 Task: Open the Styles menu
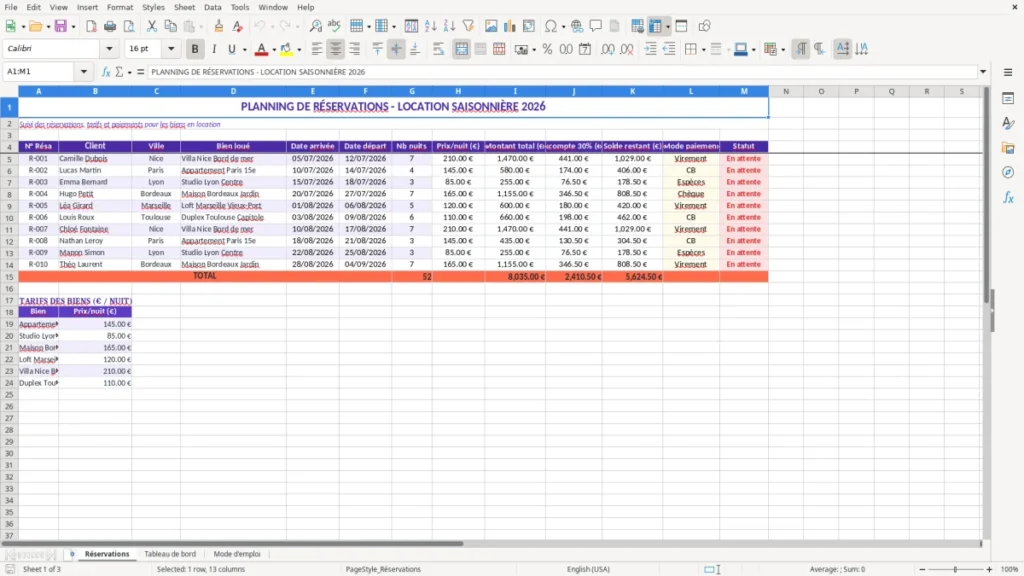[153, 7]
